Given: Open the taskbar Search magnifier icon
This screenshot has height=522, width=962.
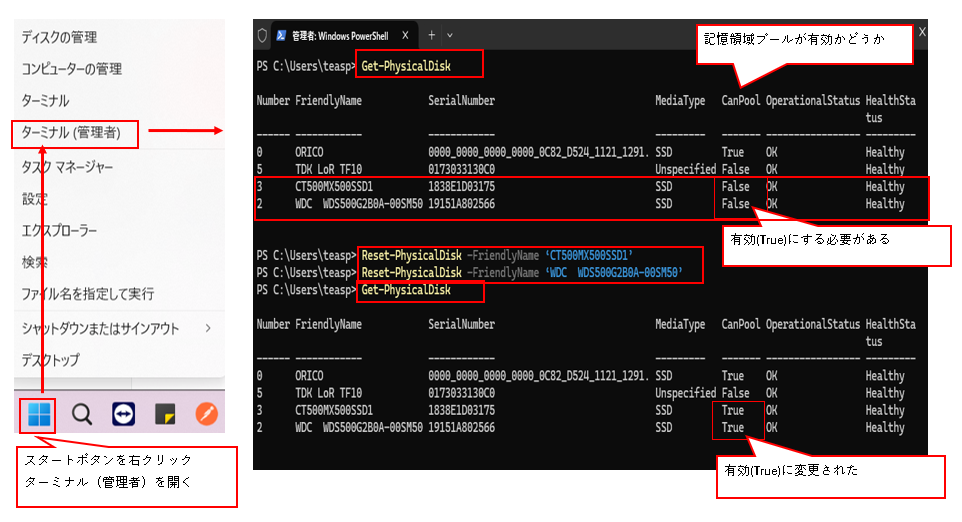Looking at the screenshot, I should click(83, 415).
